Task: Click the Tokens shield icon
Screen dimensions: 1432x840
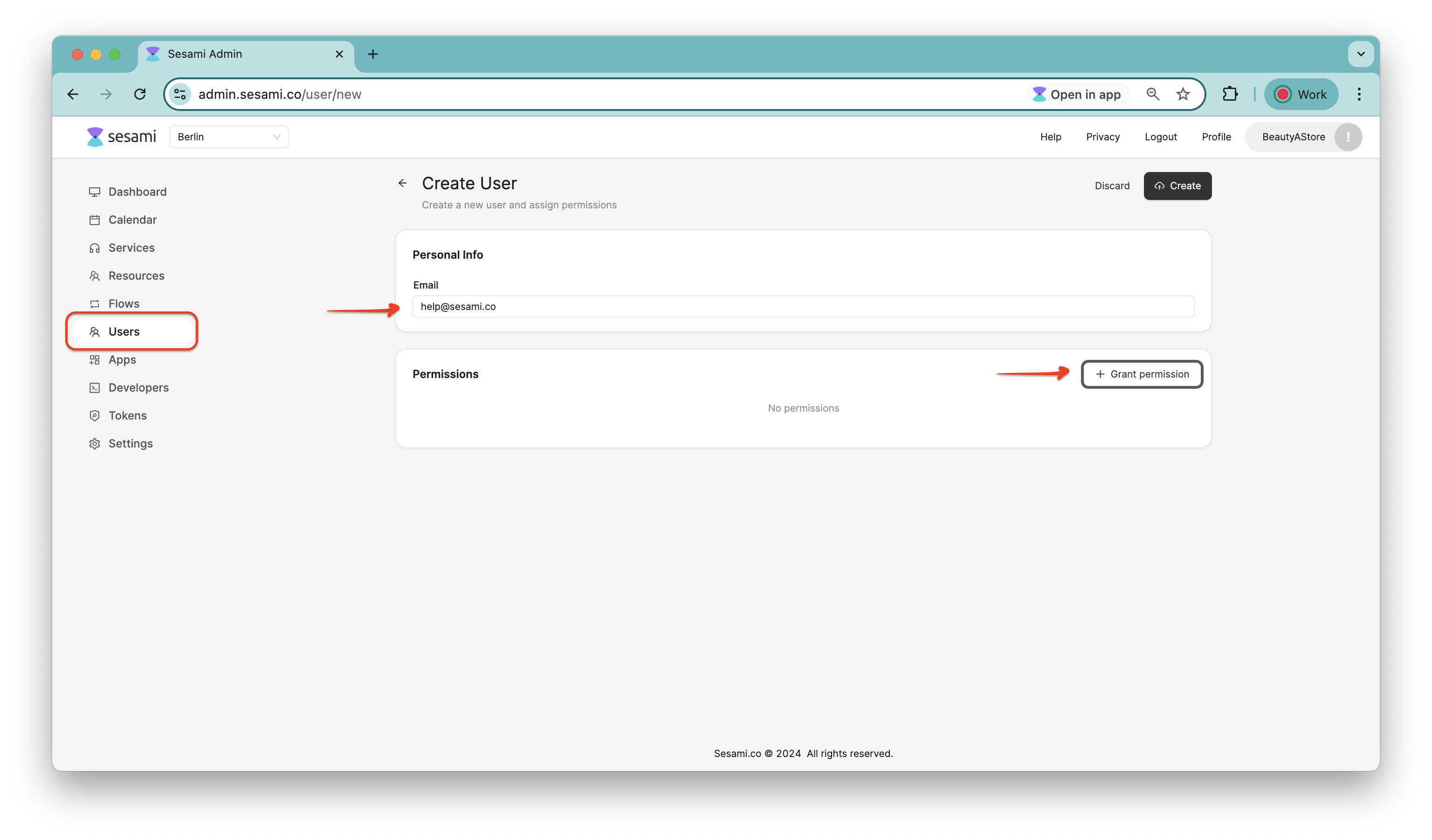Action: 94,415
